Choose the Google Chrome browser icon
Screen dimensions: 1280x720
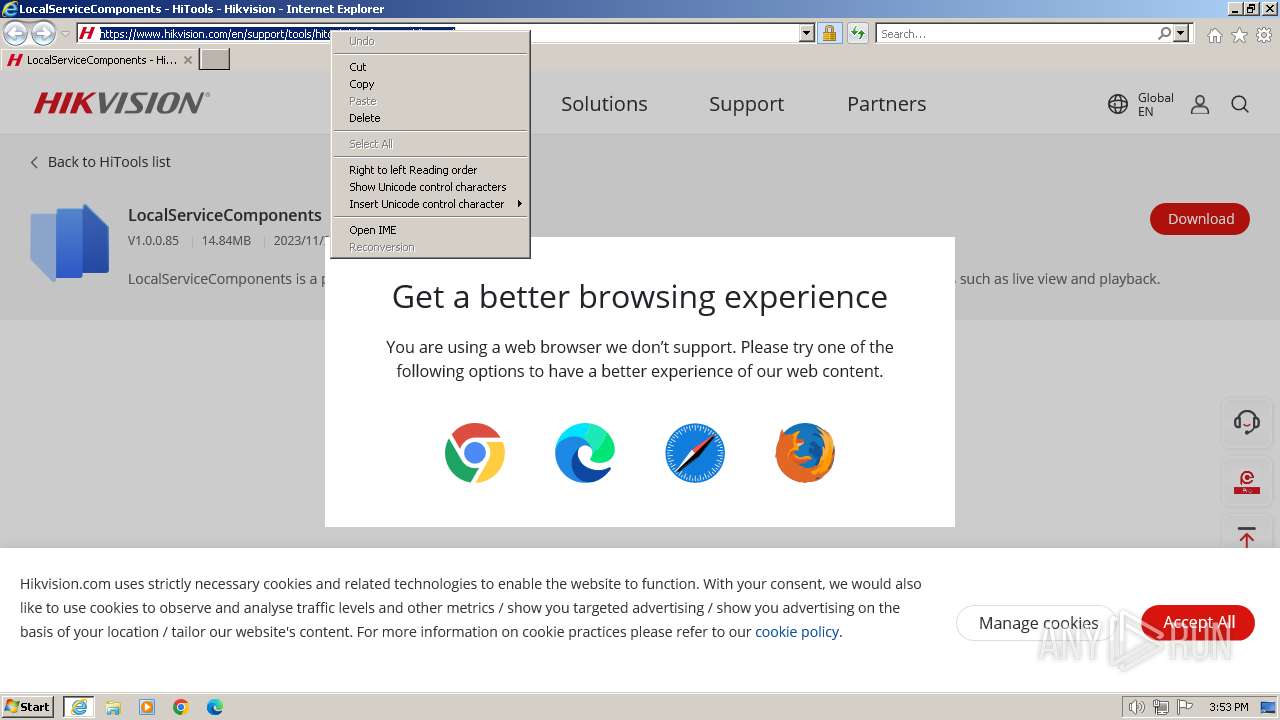475,453
